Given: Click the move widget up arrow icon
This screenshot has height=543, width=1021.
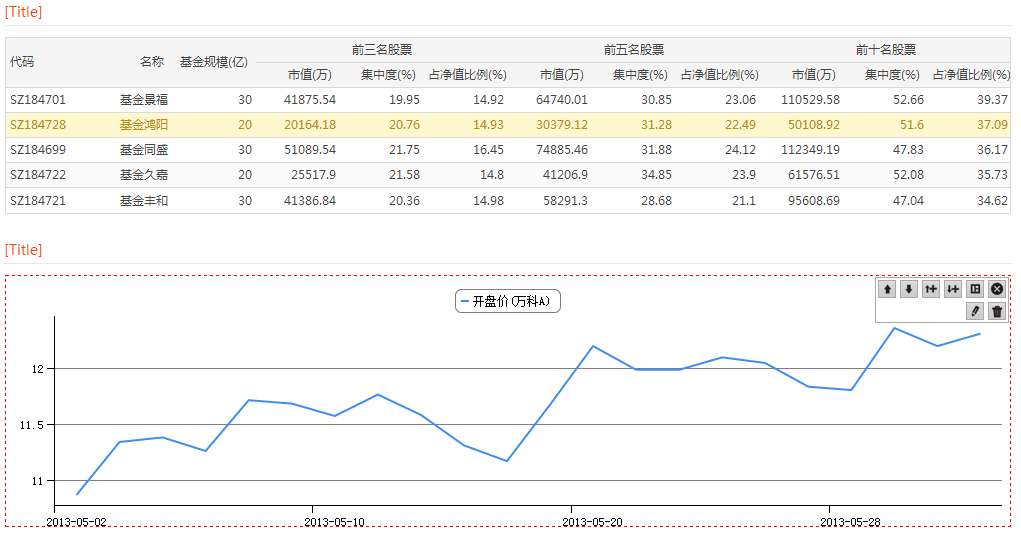Looking at the screenshot, I should point(887,289).
